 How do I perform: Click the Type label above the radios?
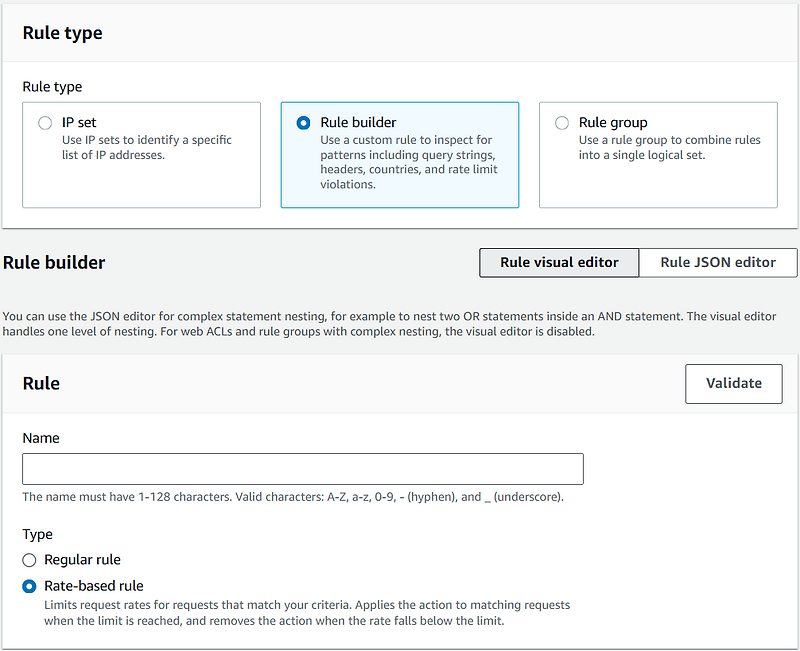click(x=37, y=535)
